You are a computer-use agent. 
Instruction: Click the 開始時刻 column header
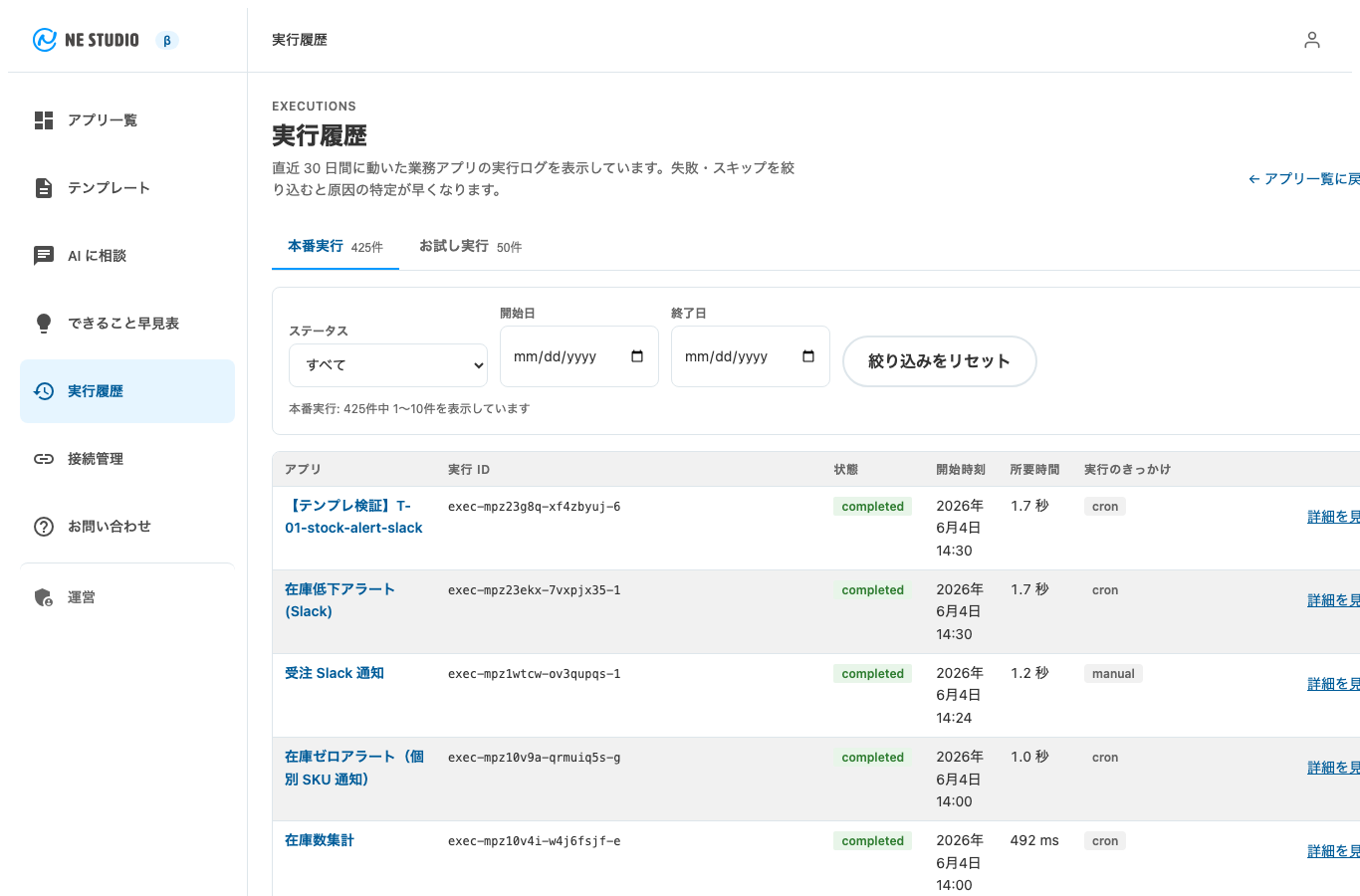pyautogui.click(x=961, y=469)
